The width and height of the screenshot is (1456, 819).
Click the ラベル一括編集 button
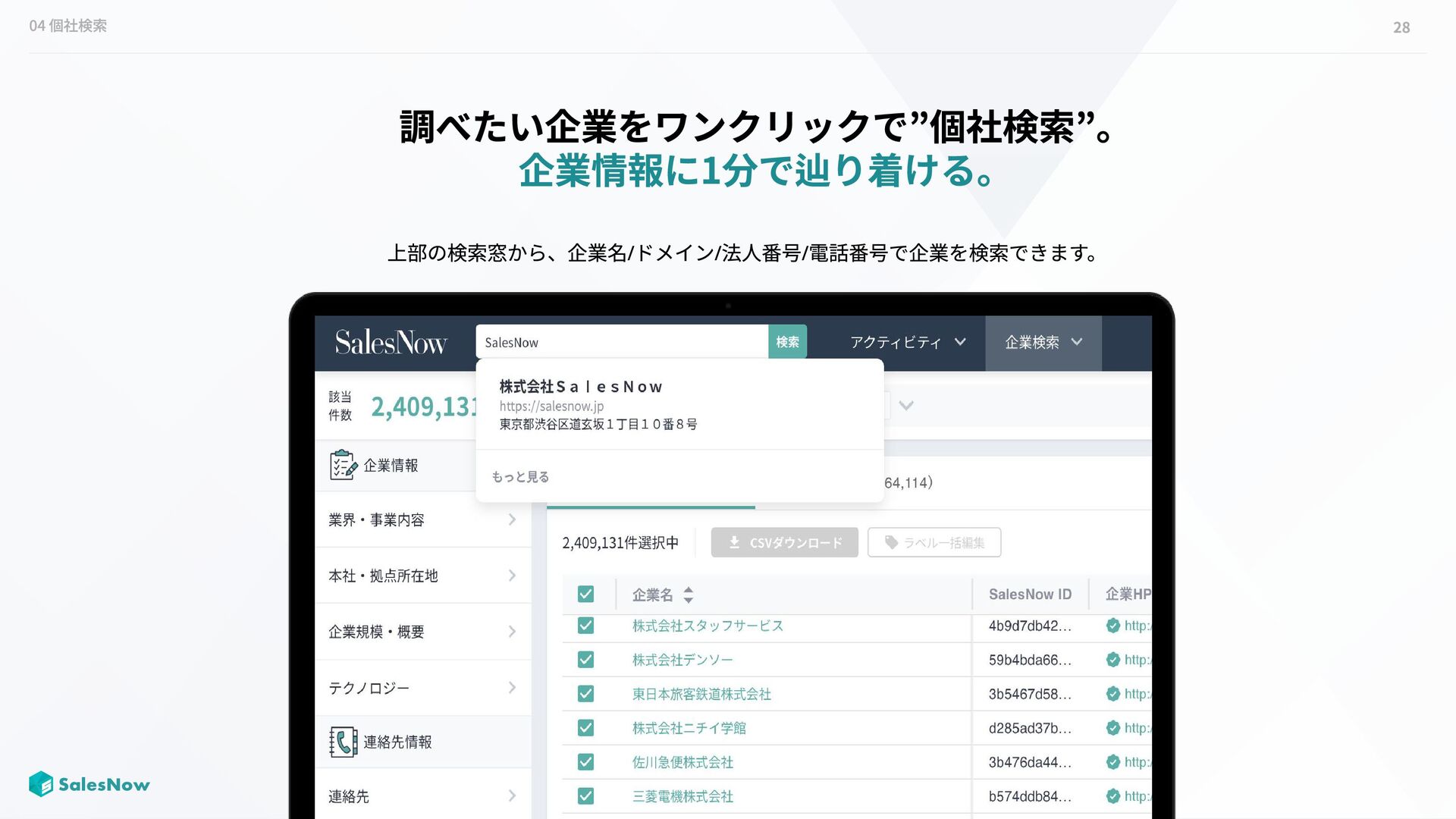(934, 543)
